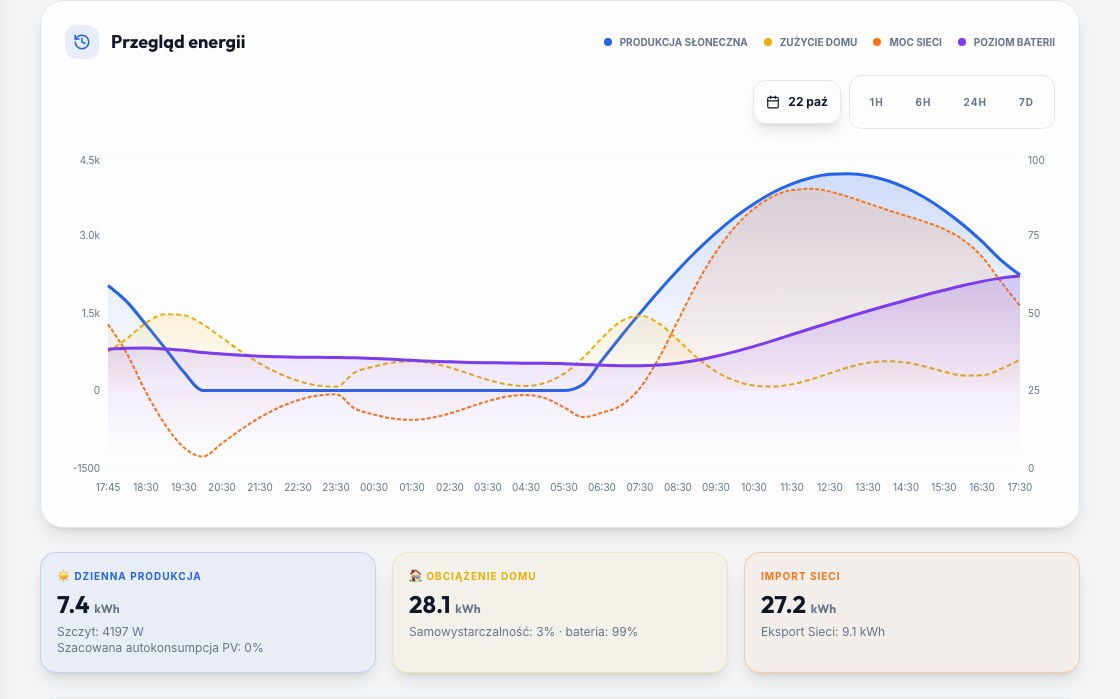
Task: Click the Eksport Sieci: 9.1 kWh text
Action: click(823, 632)
